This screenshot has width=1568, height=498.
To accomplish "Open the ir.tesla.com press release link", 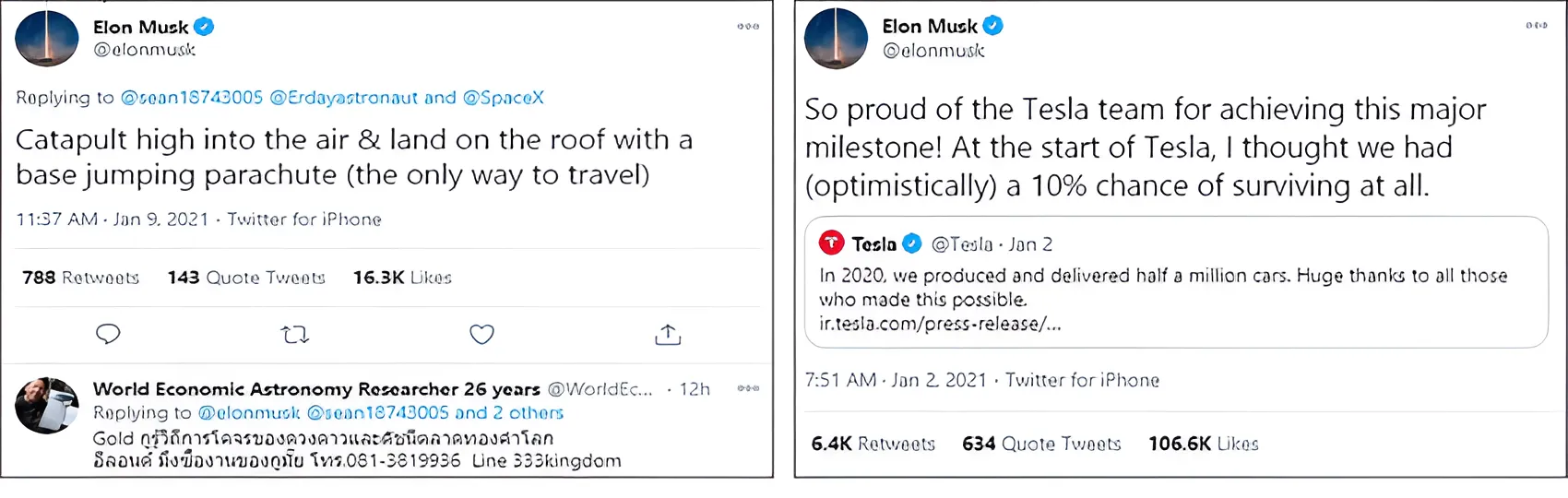I will point(940,324).
